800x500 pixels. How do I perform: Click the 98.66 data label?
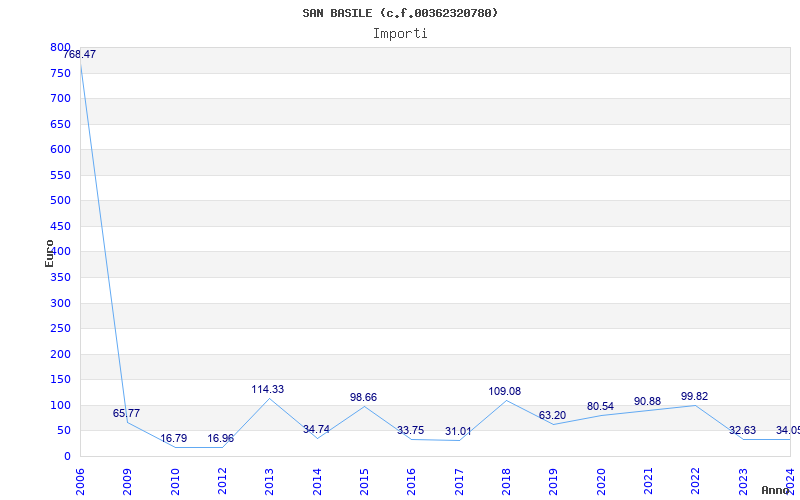point(363,397)
